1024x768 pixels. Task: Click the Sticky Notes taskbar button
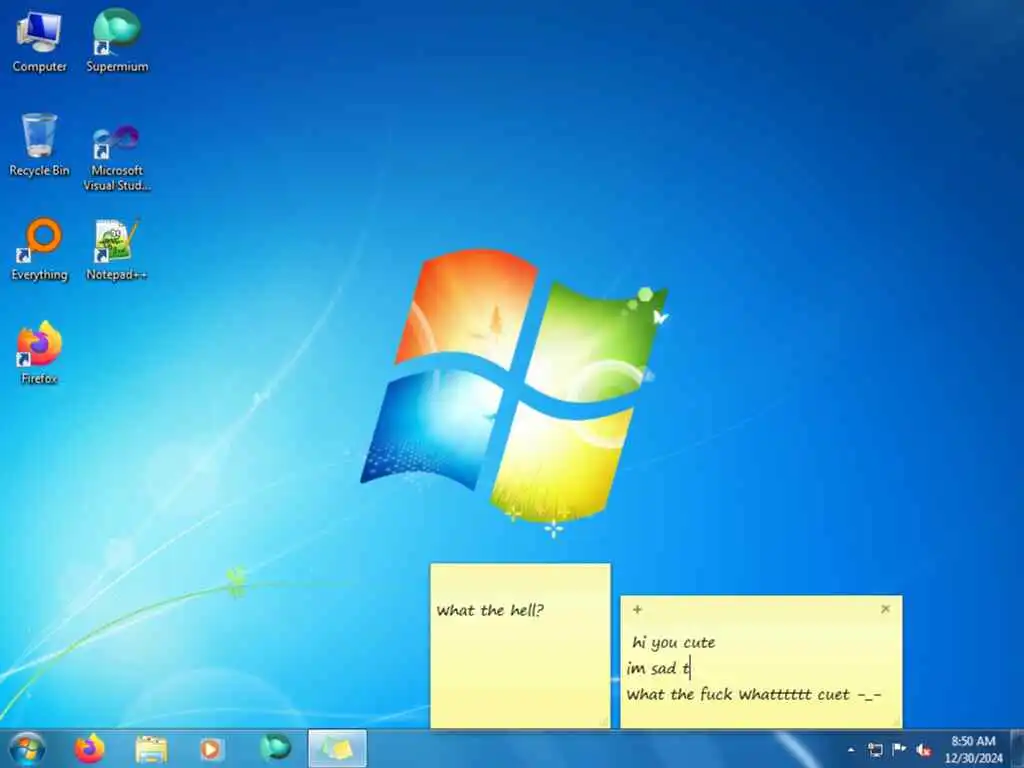337,748
